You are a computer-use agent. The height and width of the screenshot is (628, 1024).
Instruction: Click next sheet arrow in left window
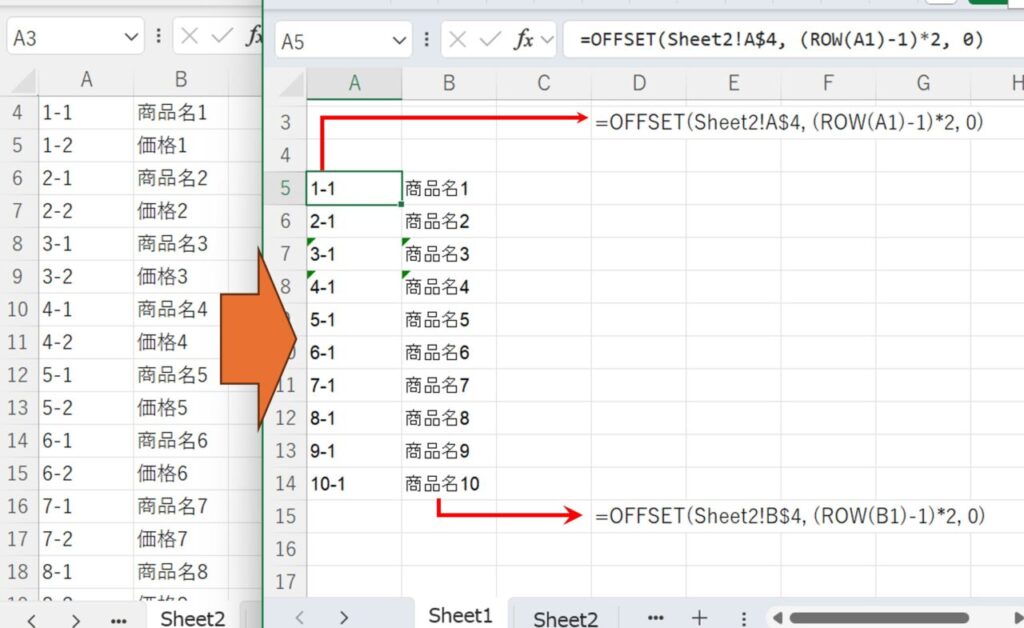76,620
